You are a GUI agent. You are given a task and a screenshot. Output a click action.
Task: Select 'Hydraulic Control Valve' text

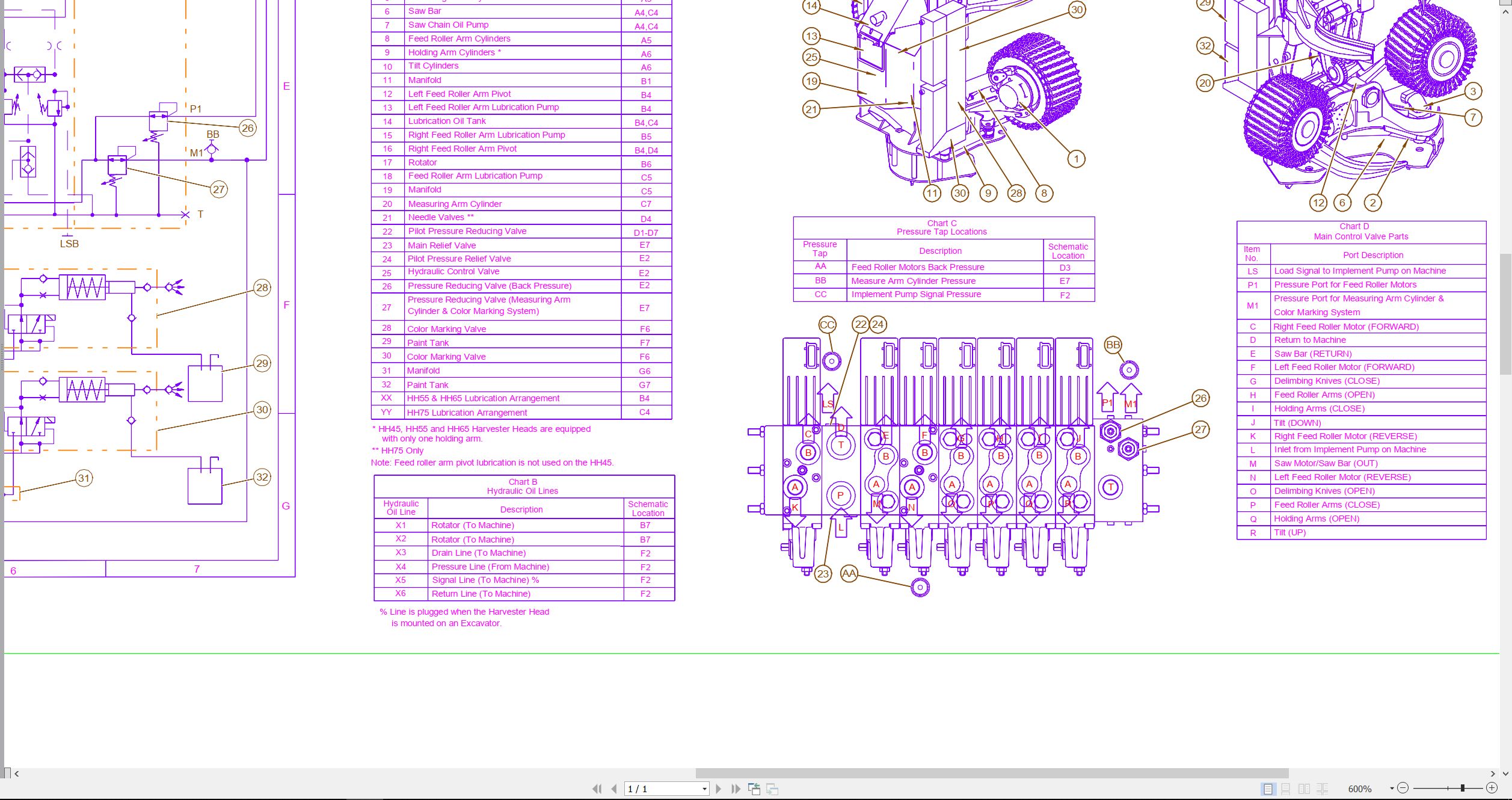pos(453,272)
